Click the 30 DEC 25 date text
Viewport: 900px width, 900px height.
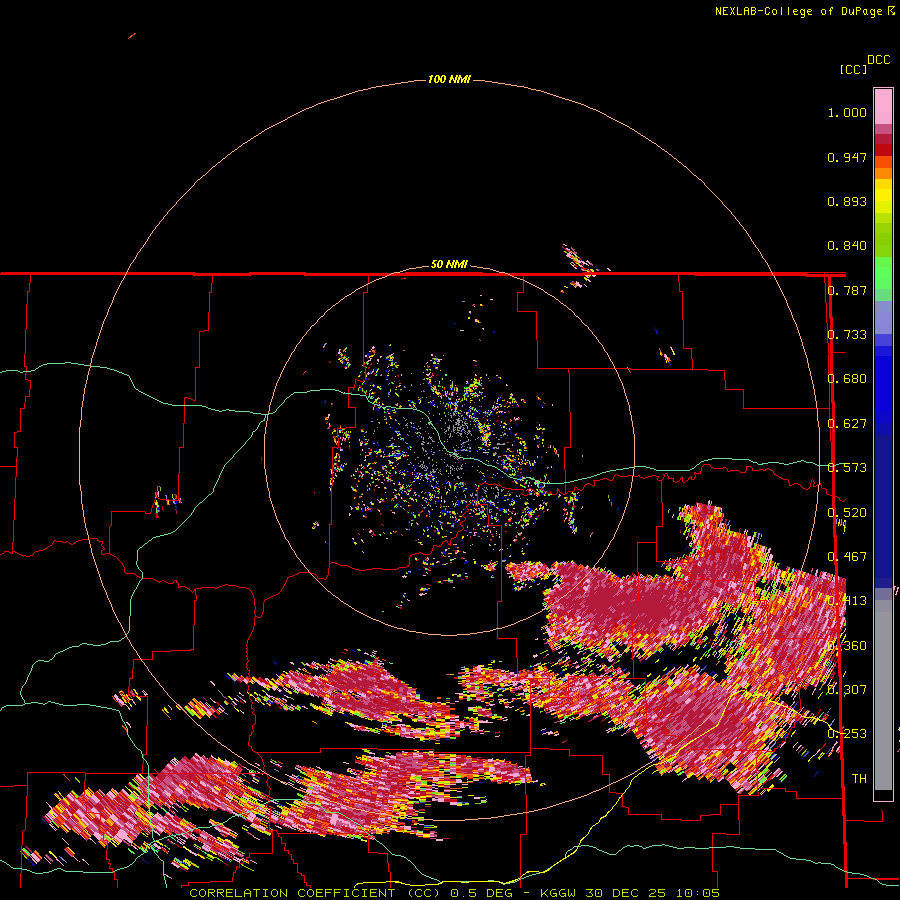coord(626,893)
